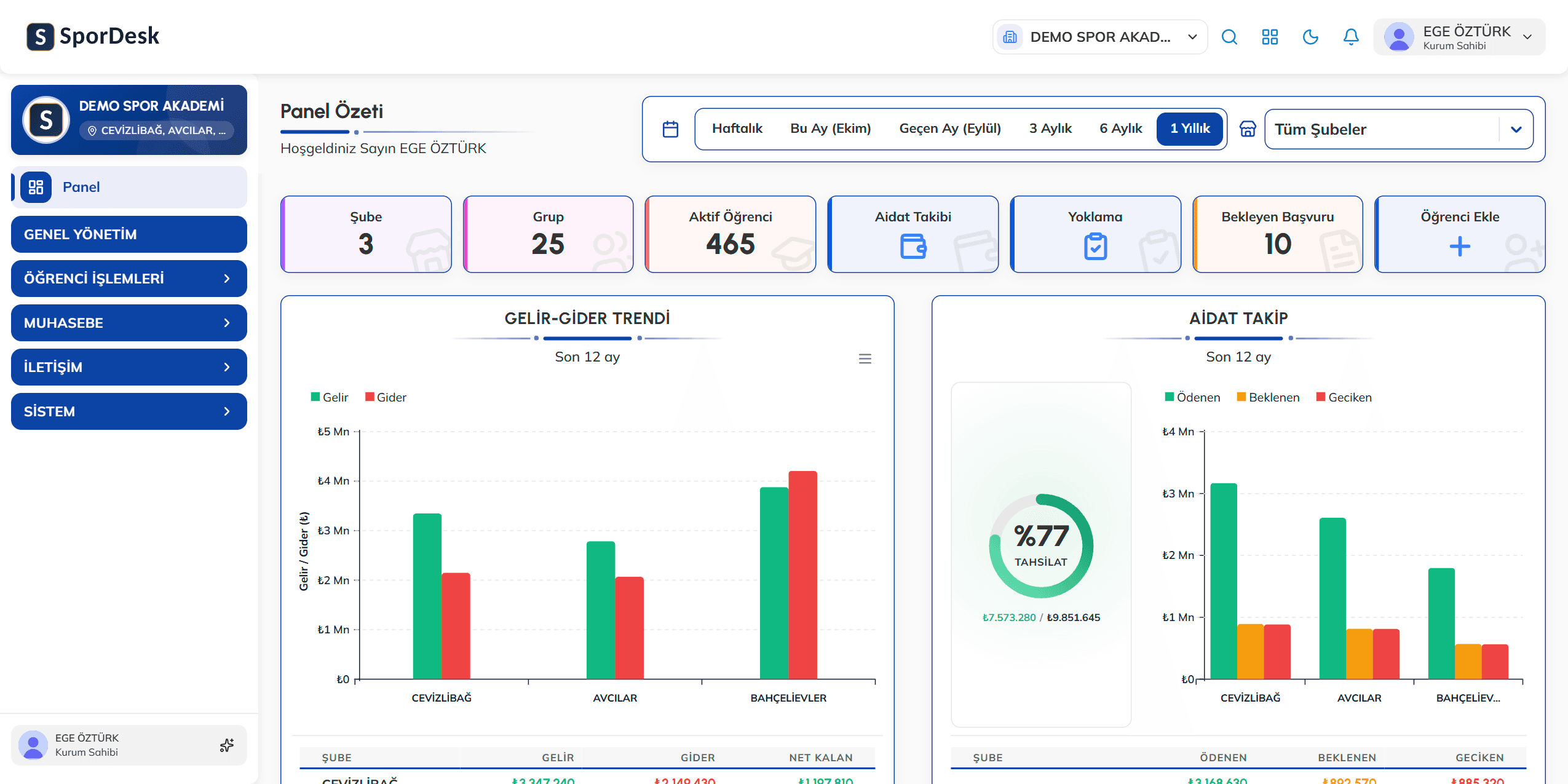Viewport: 1568px width, 784px height.
Task: Click the EGE ÖZTÜRK header avatar
Action: tap(1399, 37)
